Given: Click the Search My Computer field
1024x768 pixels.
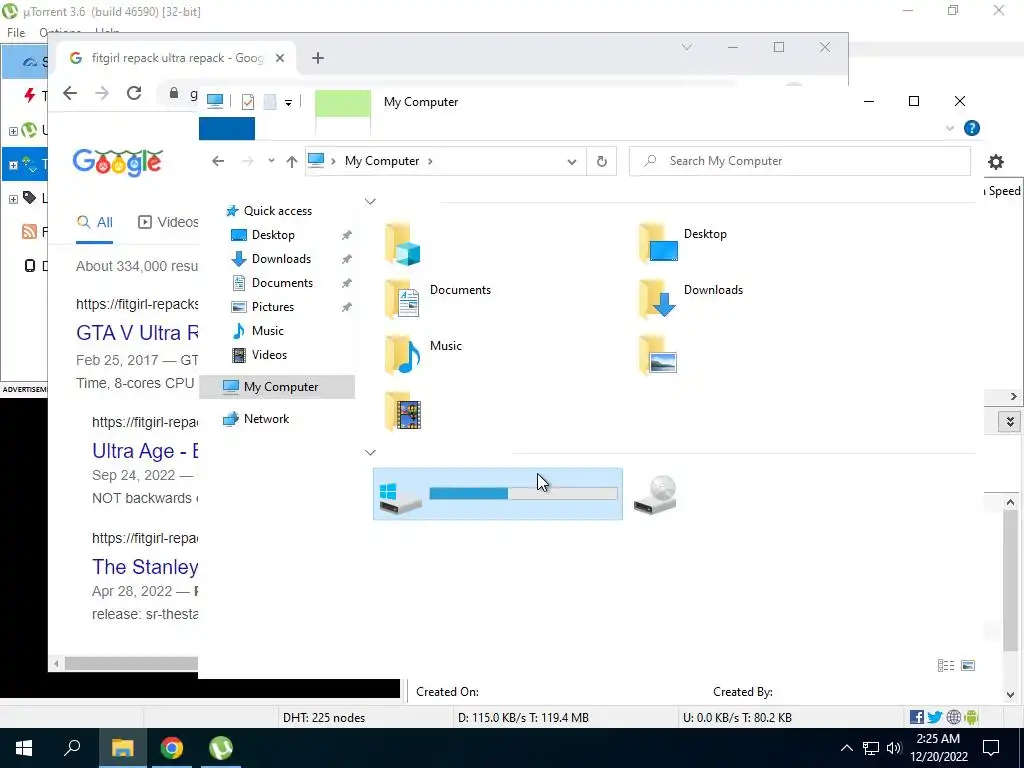Looking at the screenshot, I should point(800,161).
